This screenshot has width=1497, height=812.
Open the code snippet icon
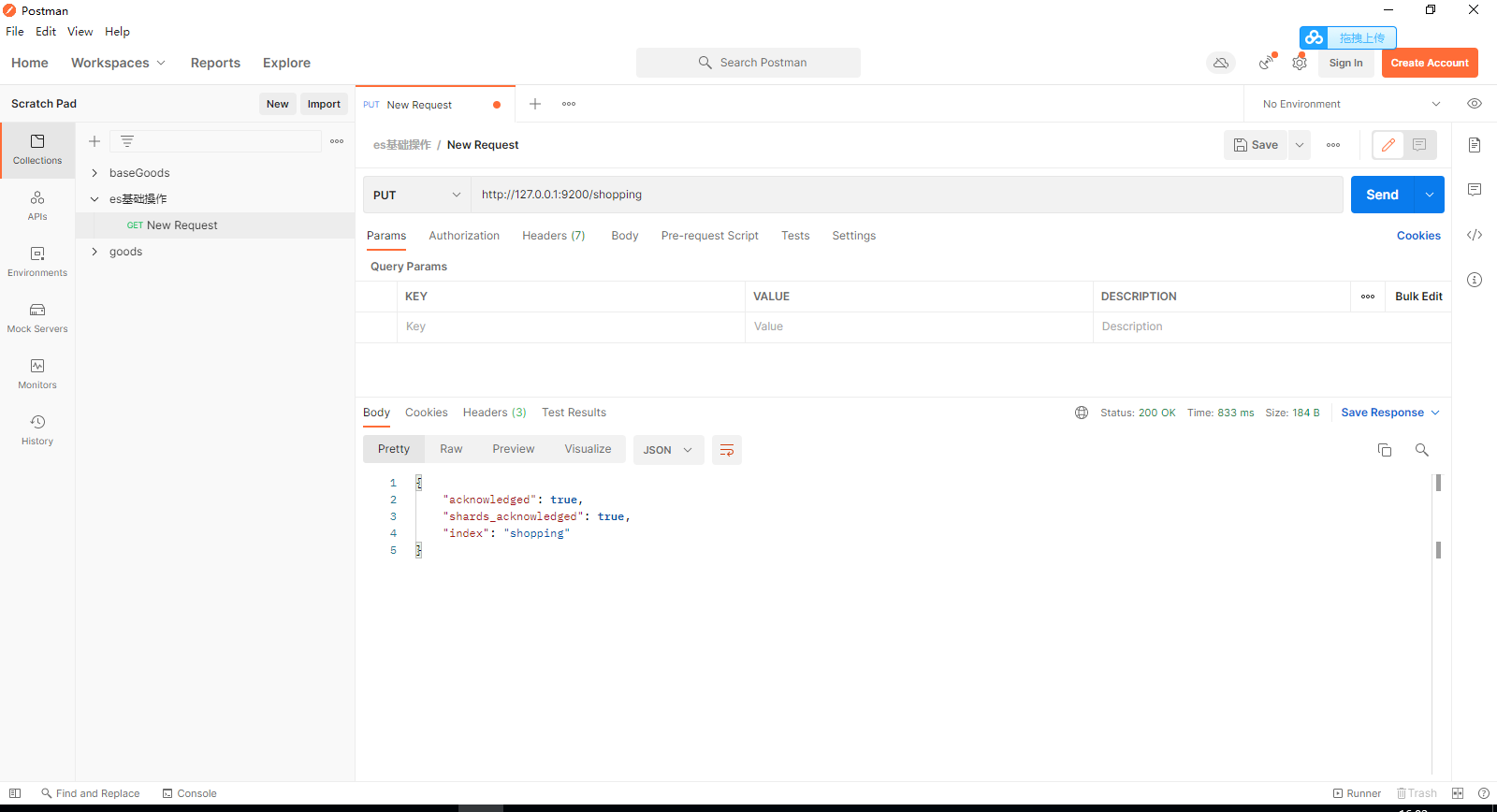pyautogui.click(x=1475, y=235)
